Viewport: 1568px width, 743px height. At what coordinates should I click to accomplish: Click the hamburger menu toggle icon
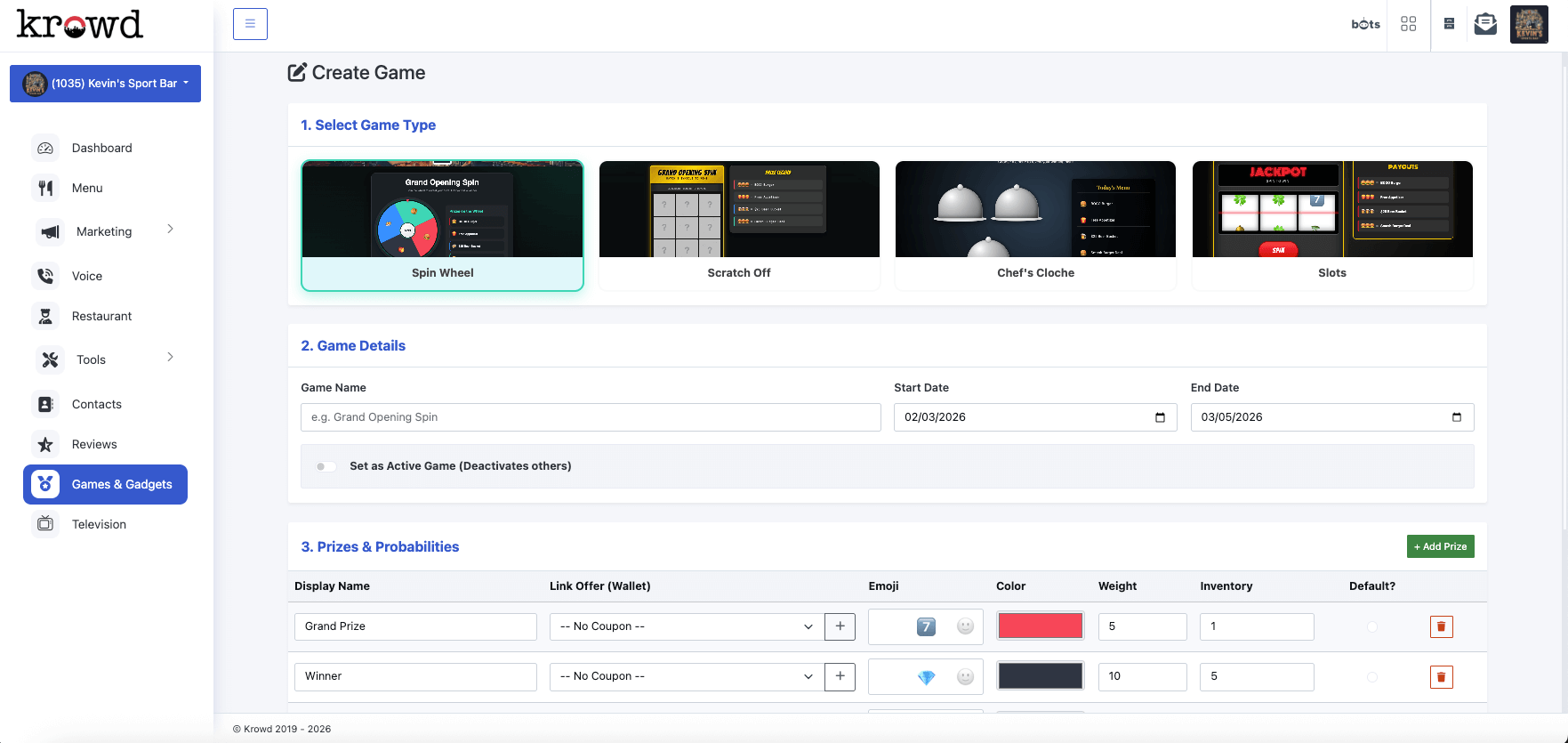click(x=250, y=24)
